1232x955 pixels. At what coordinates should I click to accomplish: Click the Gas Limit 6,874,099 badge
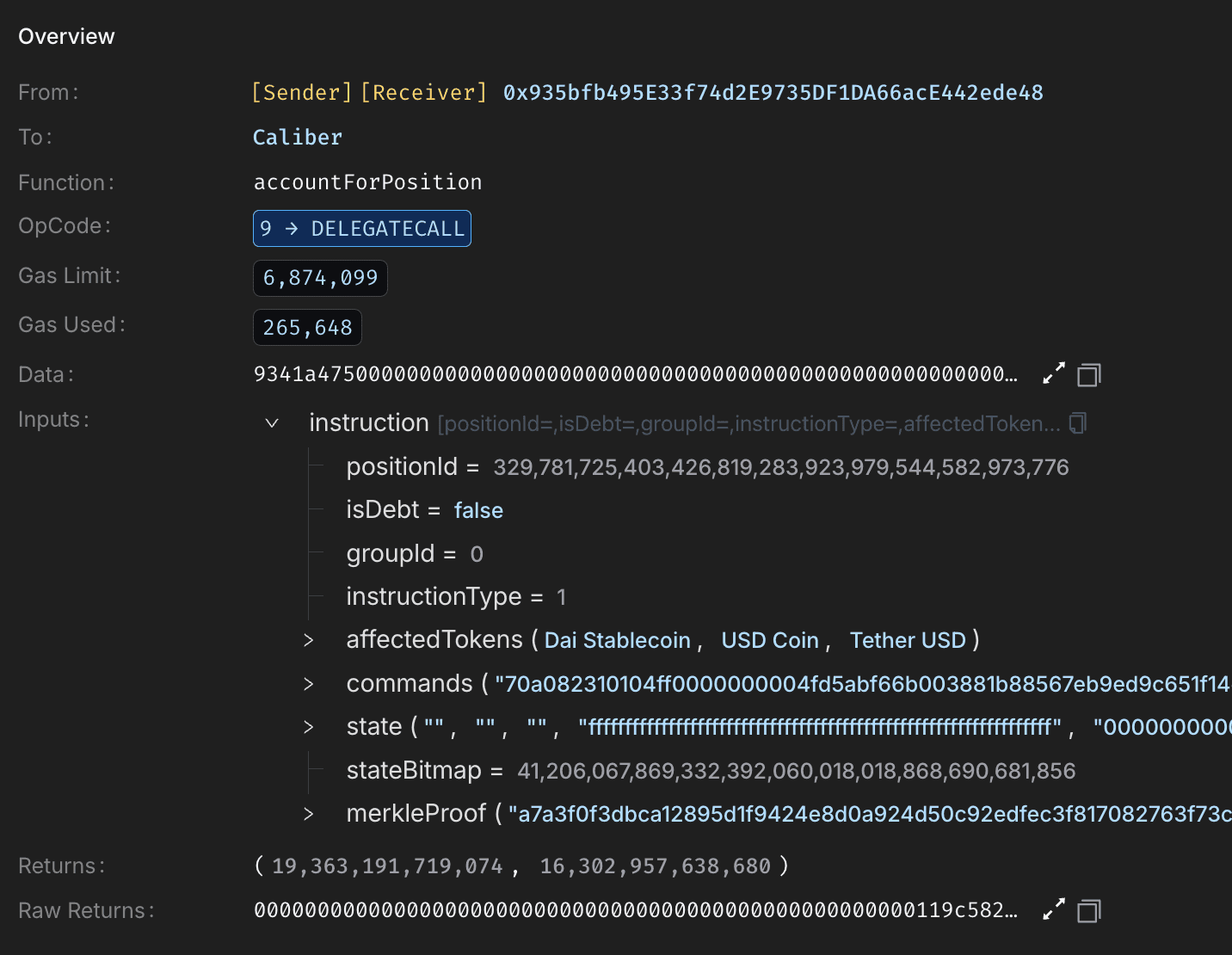click(x=319, y=277)
